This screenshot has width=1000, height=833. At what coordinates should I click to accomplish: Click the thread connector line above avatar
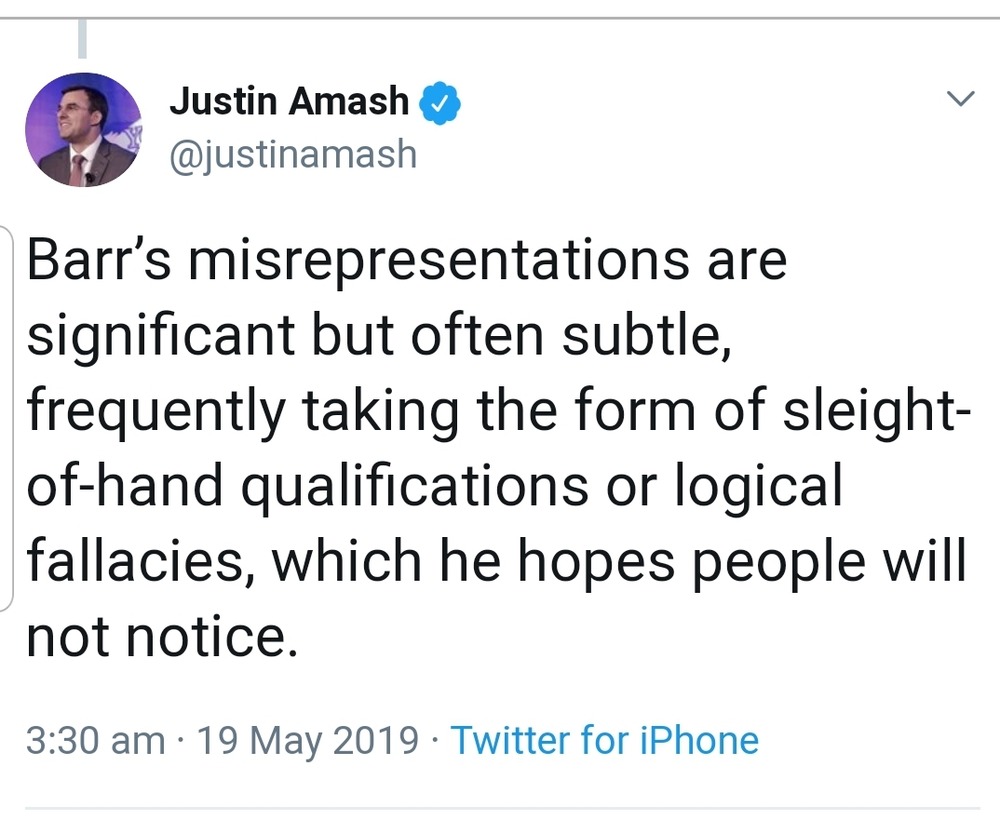(83, 39)
